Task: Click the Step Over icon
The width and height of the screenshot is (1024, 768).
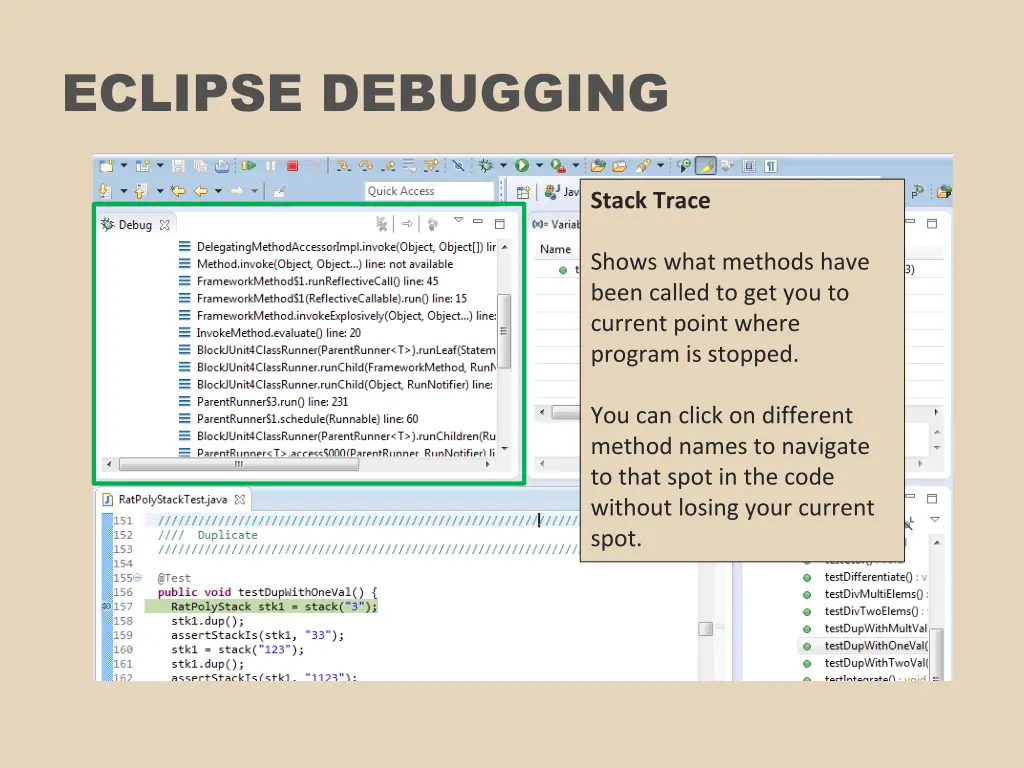Action: tap(364, 166)
